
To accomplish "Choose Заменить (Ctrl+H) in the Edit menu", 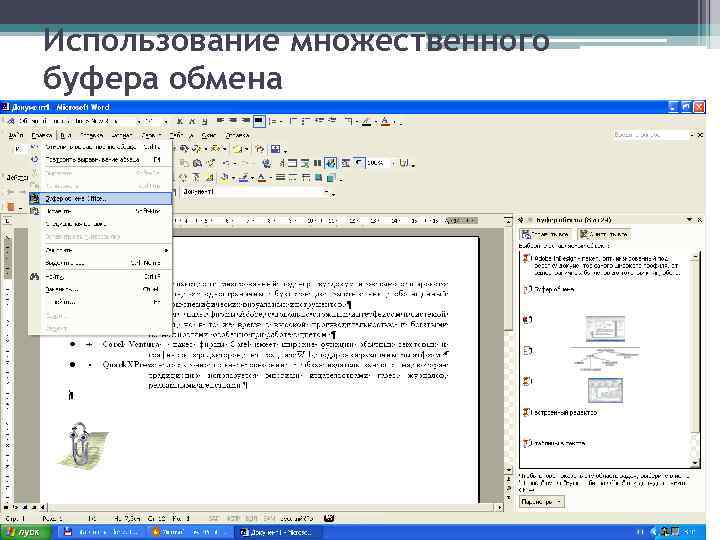I will 100,289.
